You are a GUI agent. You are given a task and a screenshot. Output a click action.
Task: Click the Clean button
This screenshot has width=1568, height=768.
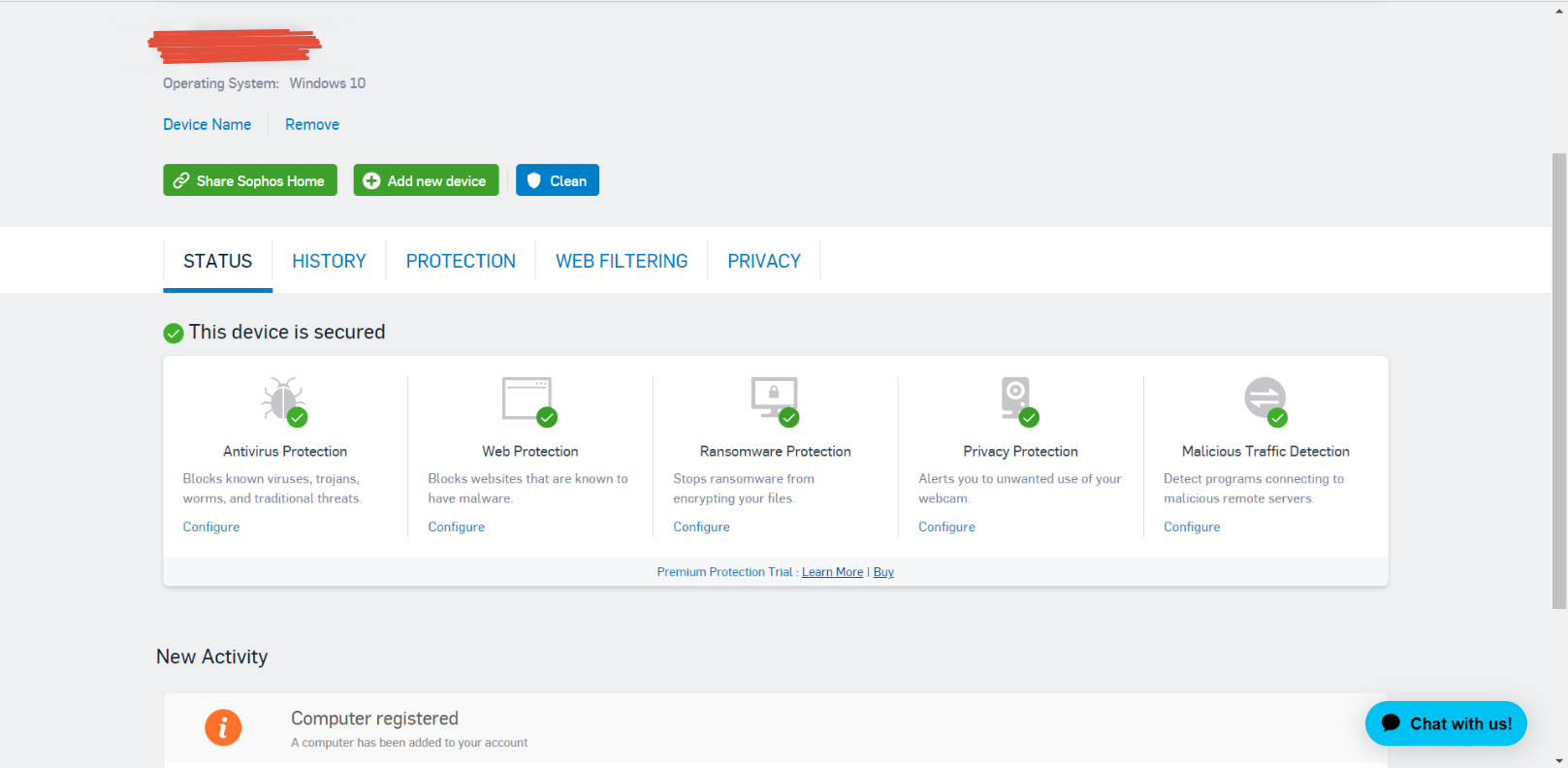pyautogui.click(x=558, y=180)
